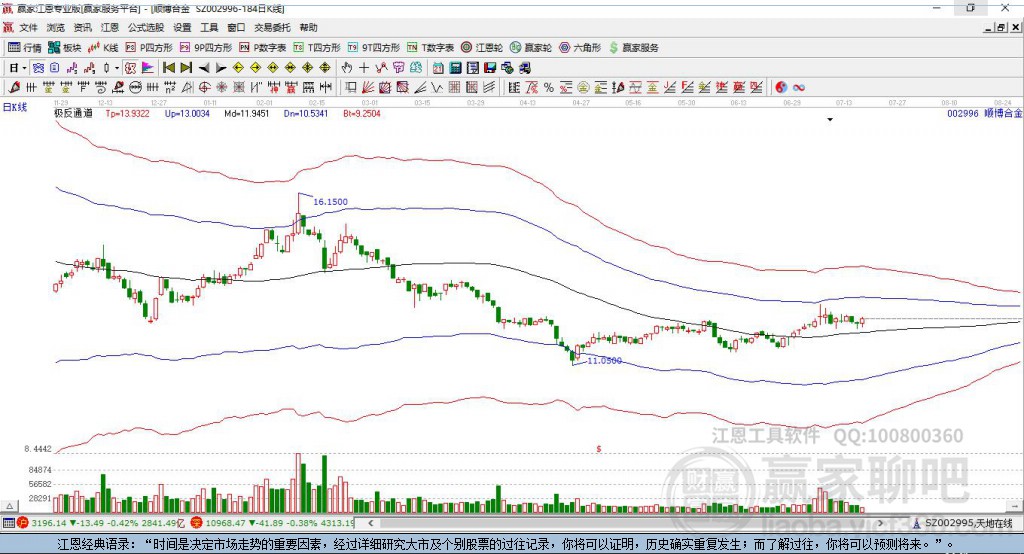The width and height of the screenshot is (1024, 554).
Task: Expand the candlestick style dropdown arrow
Action: tap(117, 68)
